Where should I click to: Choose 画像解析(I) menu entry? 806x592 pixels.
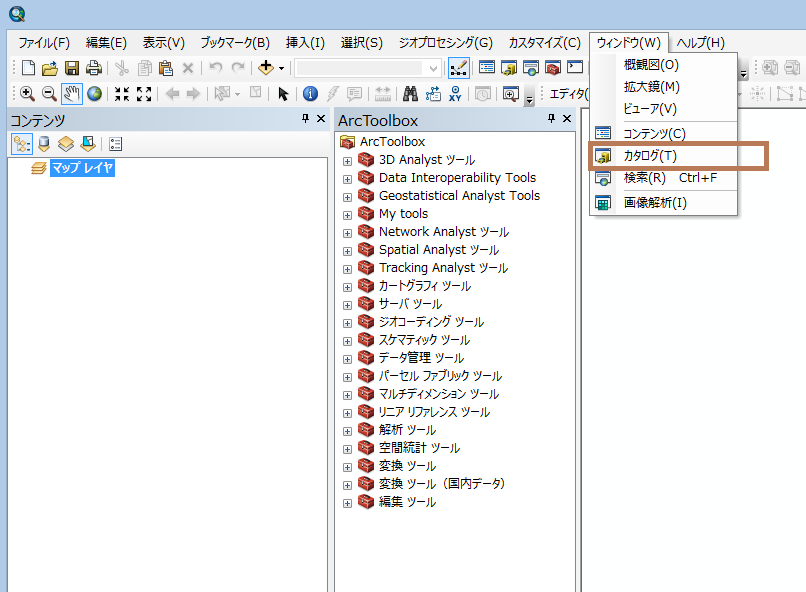click(x=664, y=202)
